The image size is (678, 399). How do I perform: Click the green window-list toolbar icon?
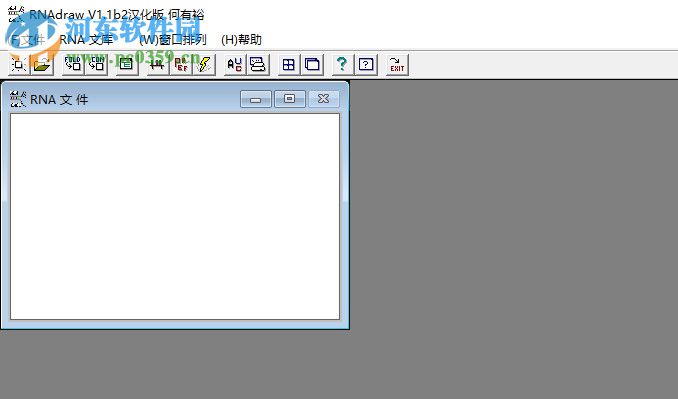(127, 65)
